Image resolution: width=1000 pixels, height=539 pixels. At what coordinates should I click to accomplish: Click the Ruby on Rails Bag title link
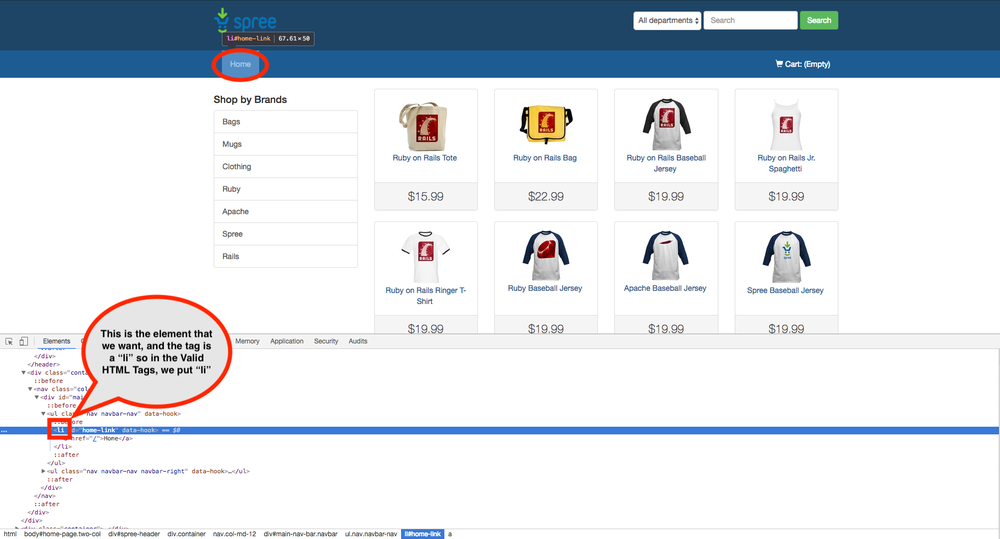pos(545,158)
